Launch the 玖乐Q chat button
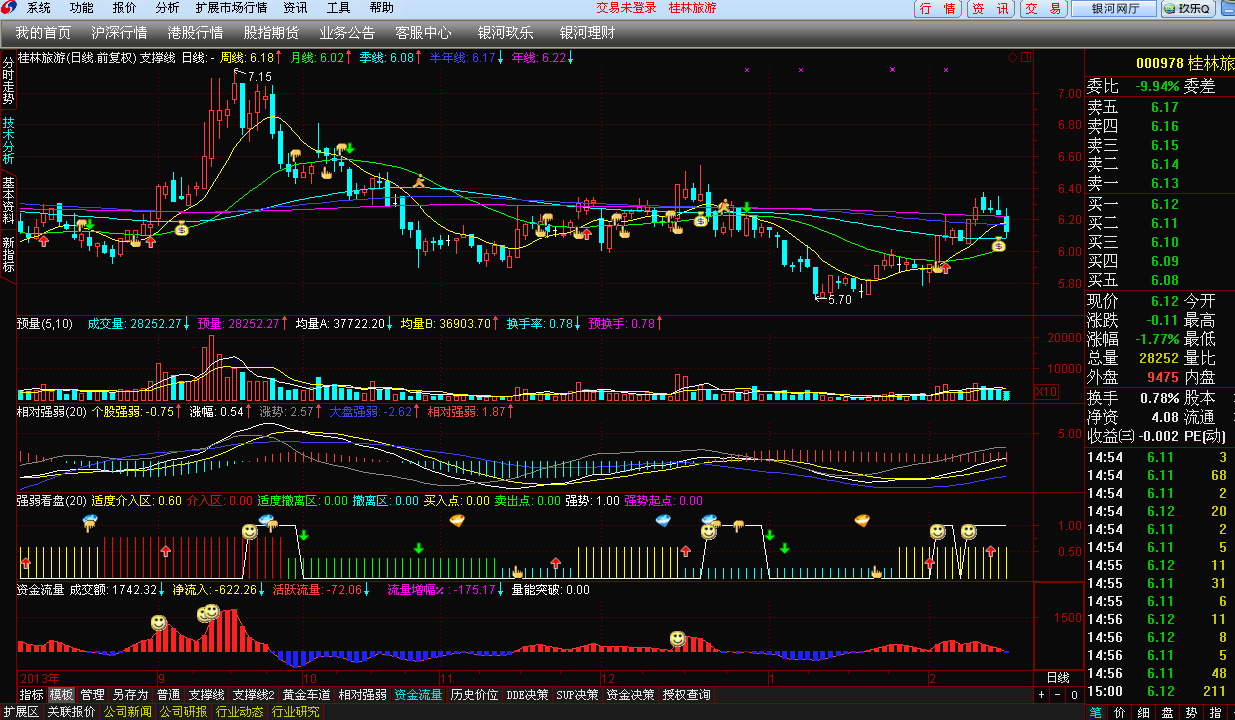Screen dimensions: 1235x720 point(1187,9)
